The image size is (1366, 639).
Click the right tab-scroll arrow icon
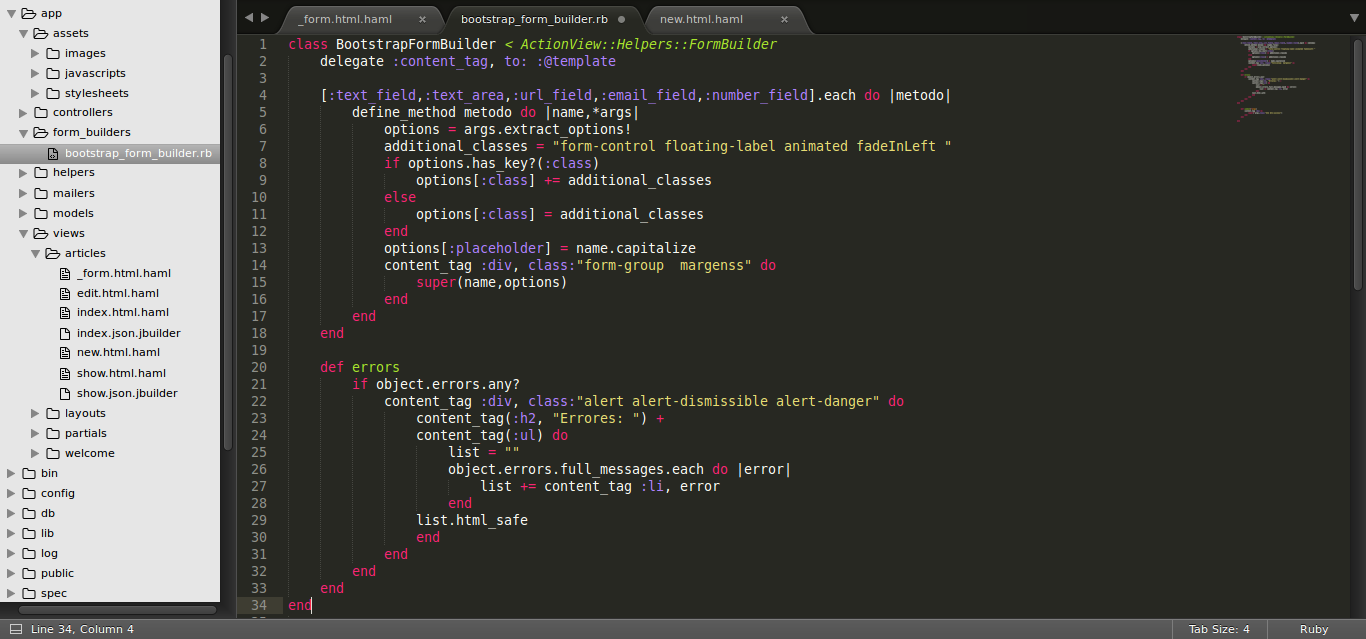click(264, 17)
